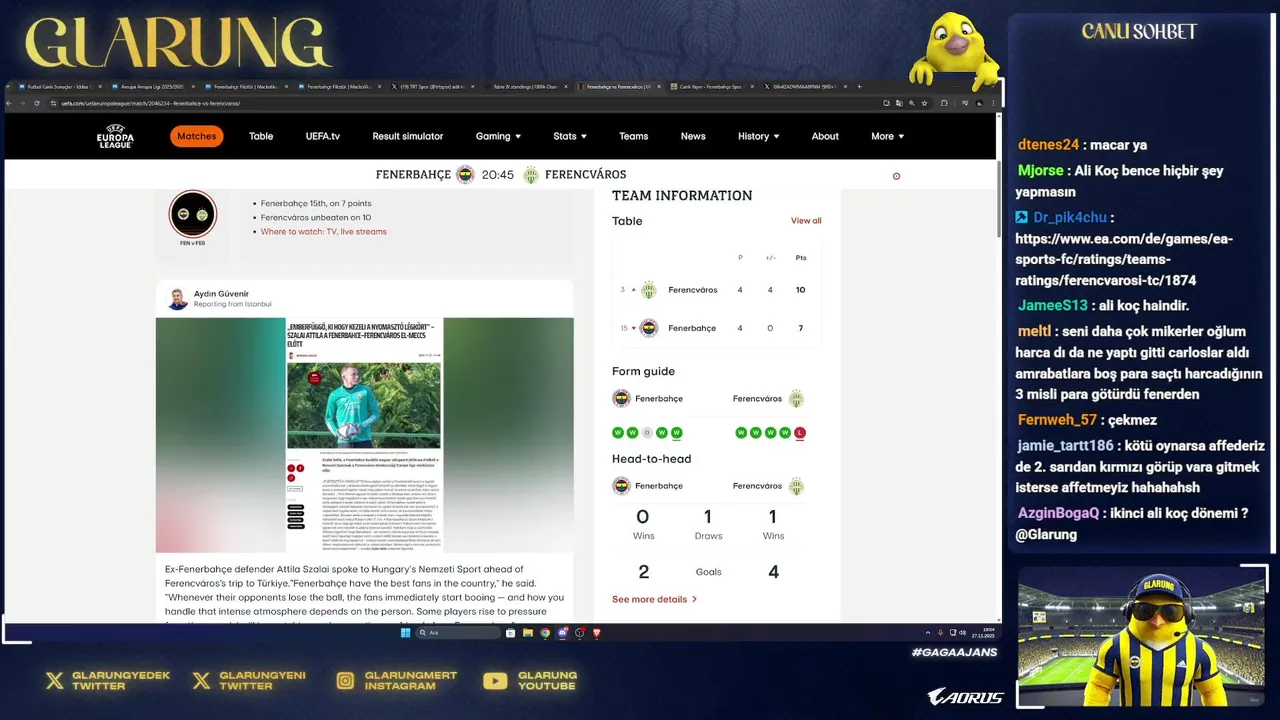The height and width of the screenshot is (720, 1280).
Task: Click the GLARUNGYEDEK Twitter X icon
Action: (55, 681)
